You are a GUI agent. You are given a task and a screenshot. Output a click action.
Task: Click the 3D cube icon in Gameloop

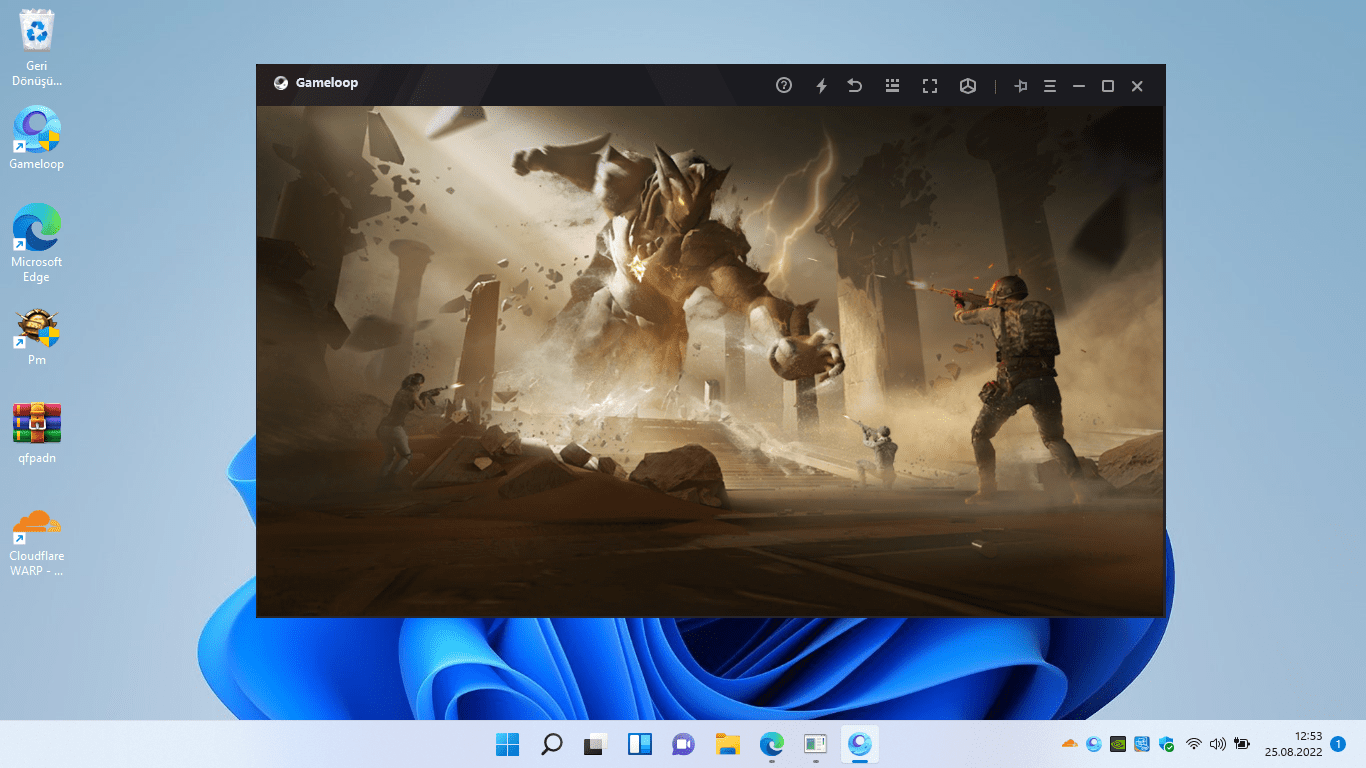click(968, 86)
